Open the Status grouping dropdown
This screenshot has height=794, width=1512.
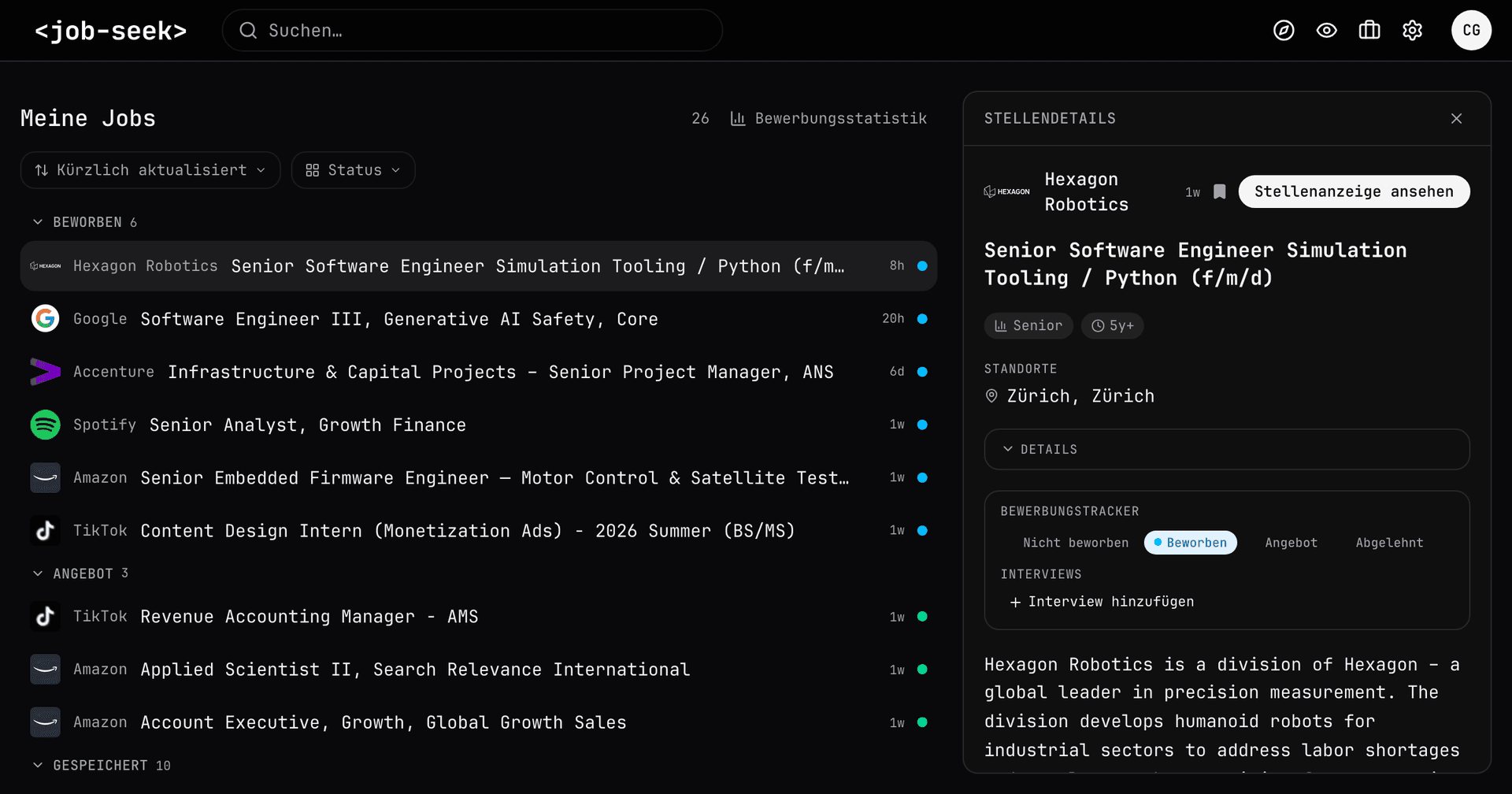(353, 170)
